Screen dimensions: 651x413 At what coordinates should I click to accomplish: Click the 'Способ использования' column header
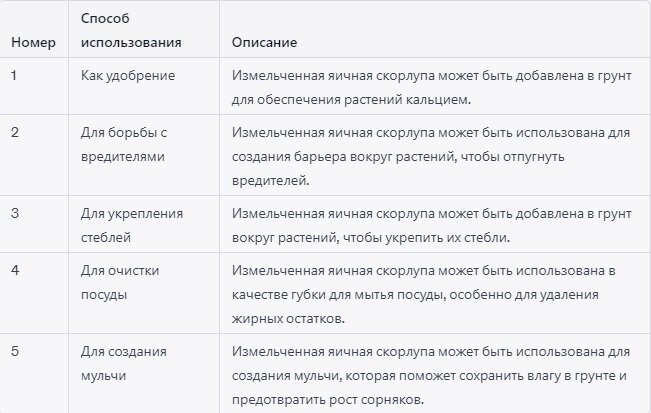click(131, 31)
